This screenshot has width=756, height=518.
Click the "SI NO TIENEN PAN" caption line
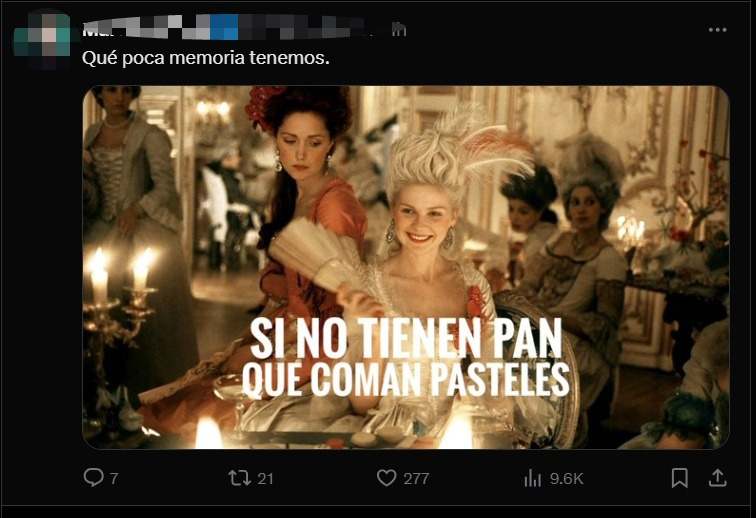click(x=406, y=338)
